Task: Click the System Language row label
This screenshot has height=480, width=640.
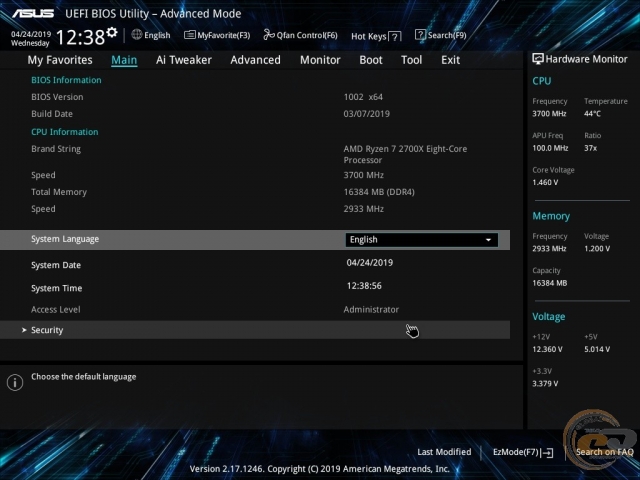Action: (x=65, y=239)
